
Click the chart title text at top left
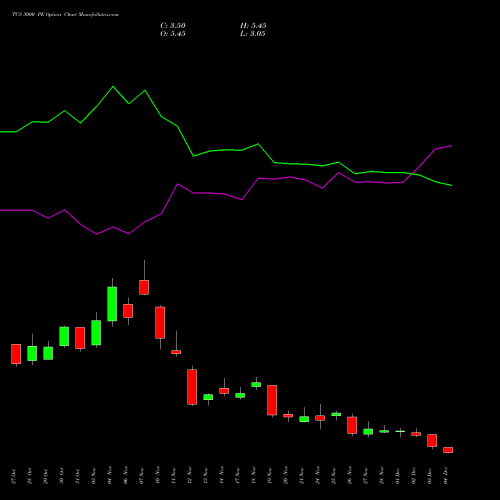[x=65, y=15]
